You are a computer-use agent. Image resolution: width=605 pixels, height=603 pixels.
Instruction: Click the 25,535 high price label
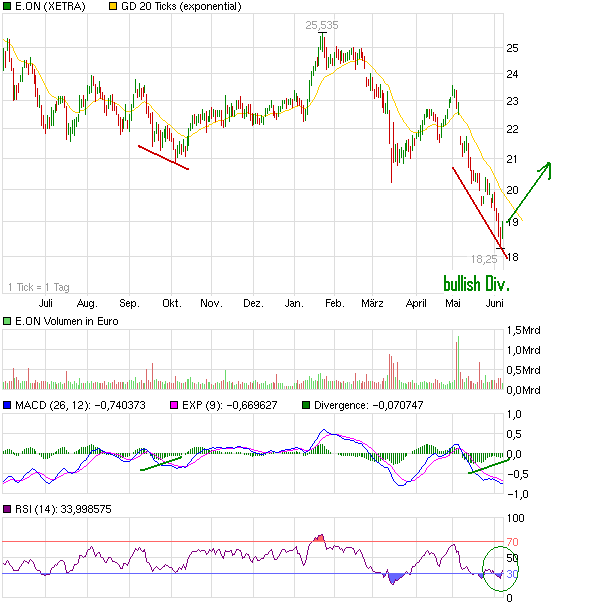point(322,25)
